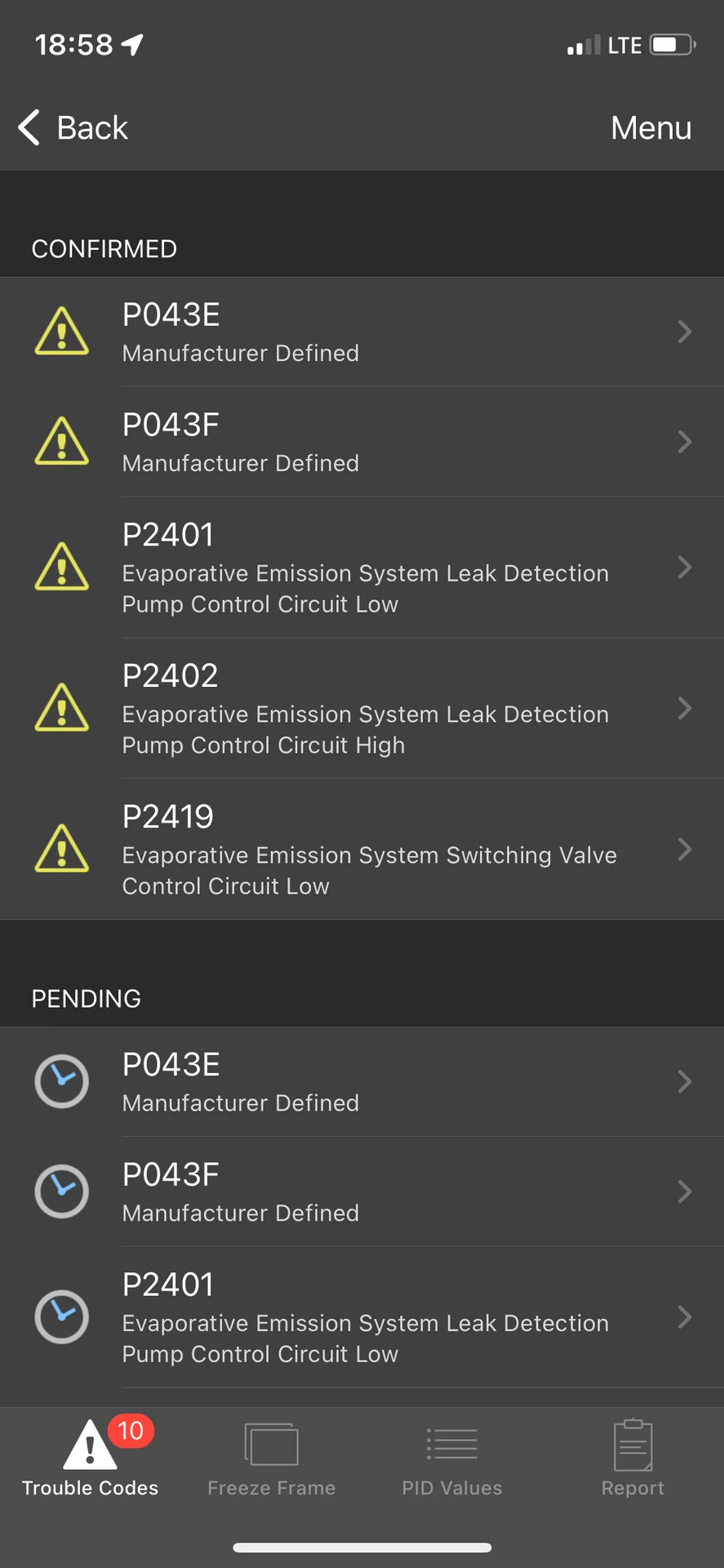Tap the Back arrow icon
Viewport: 724px width, 1568px height.
[x=29, y=127]
